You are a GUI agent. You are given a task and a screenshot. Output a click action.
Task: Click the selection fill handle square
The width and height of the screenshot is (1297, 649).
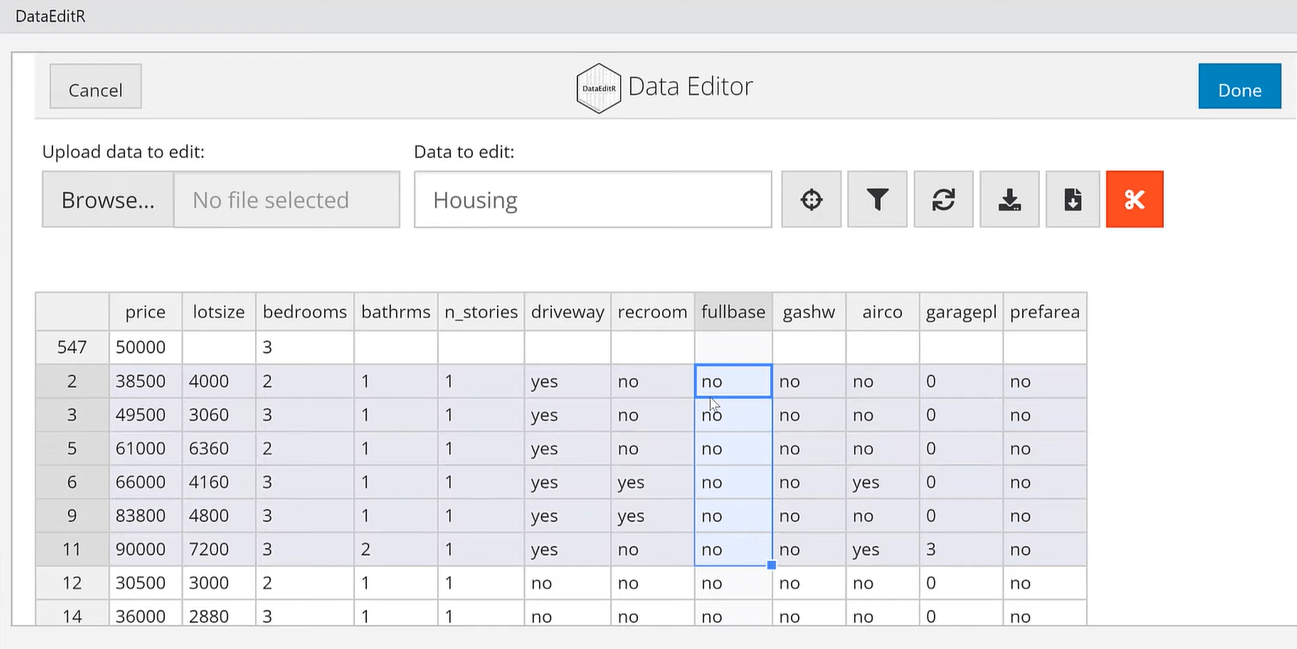[771, 565]
